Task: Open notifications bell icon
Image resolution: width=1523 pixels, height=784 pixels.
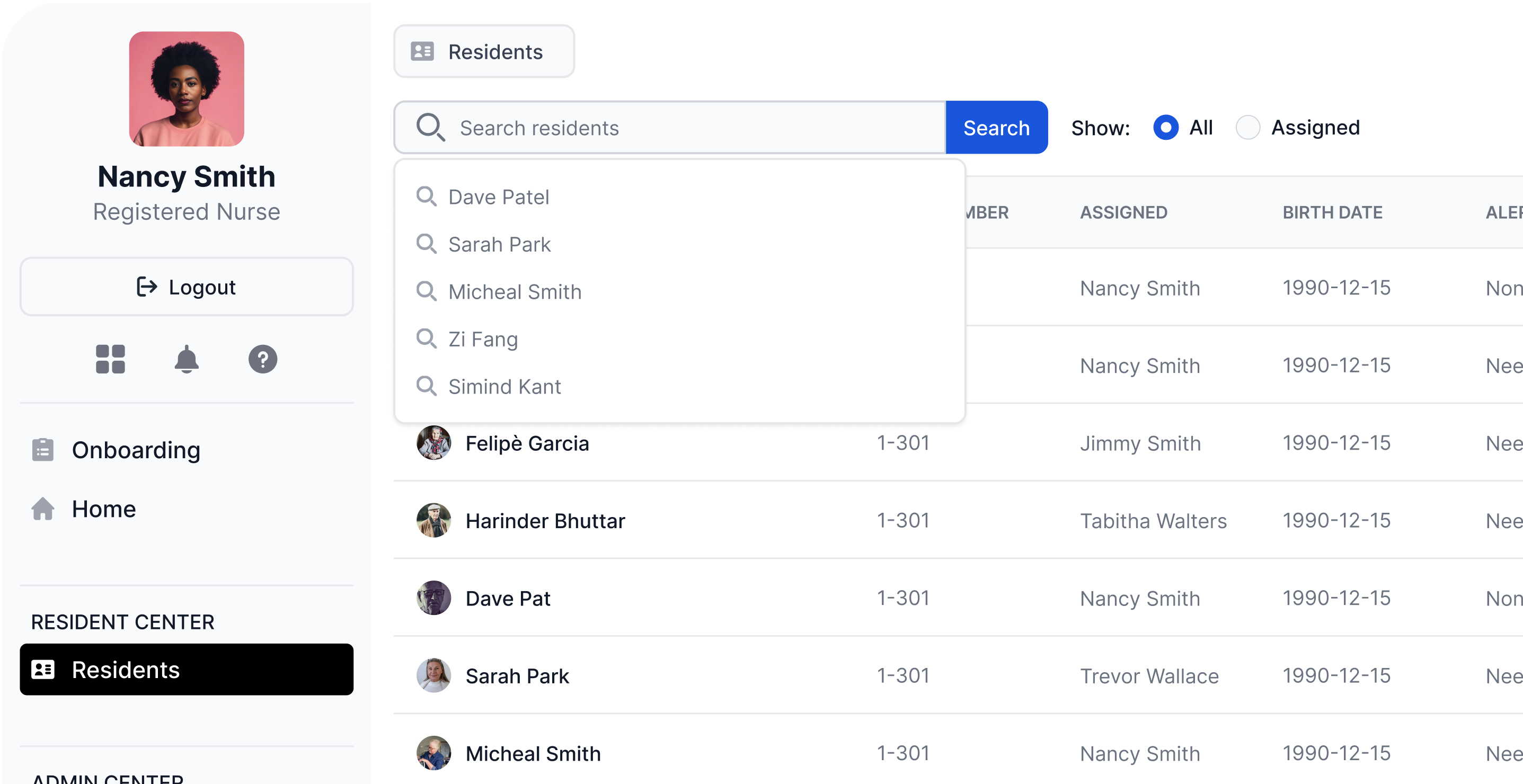Action: tap(186, 359)
